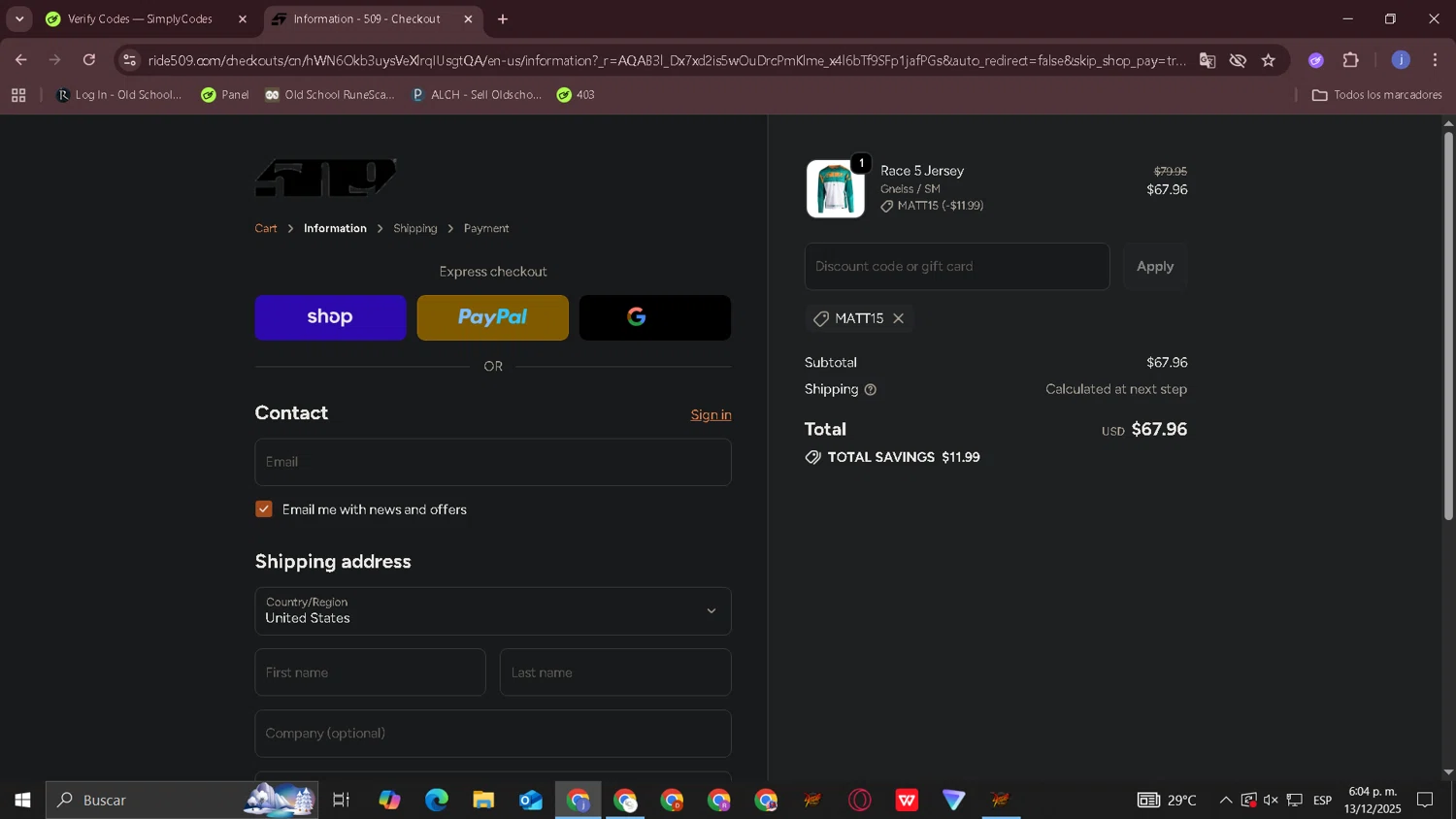This screenshot has width=1456, height=819.
Task: Translate this page icon
Action: pos(1208,60)
